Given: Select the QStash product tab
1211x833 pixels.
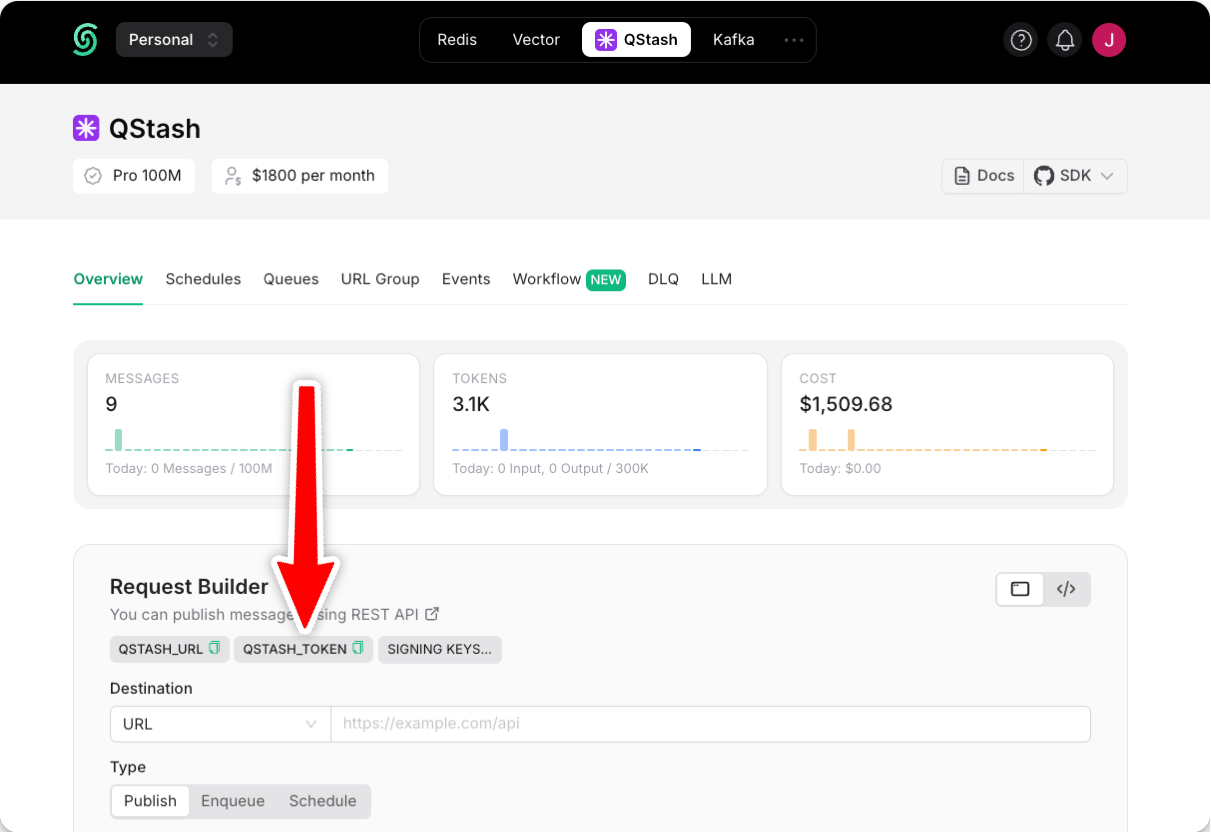Looking at the screenshot, I should (x=636, y=40).
